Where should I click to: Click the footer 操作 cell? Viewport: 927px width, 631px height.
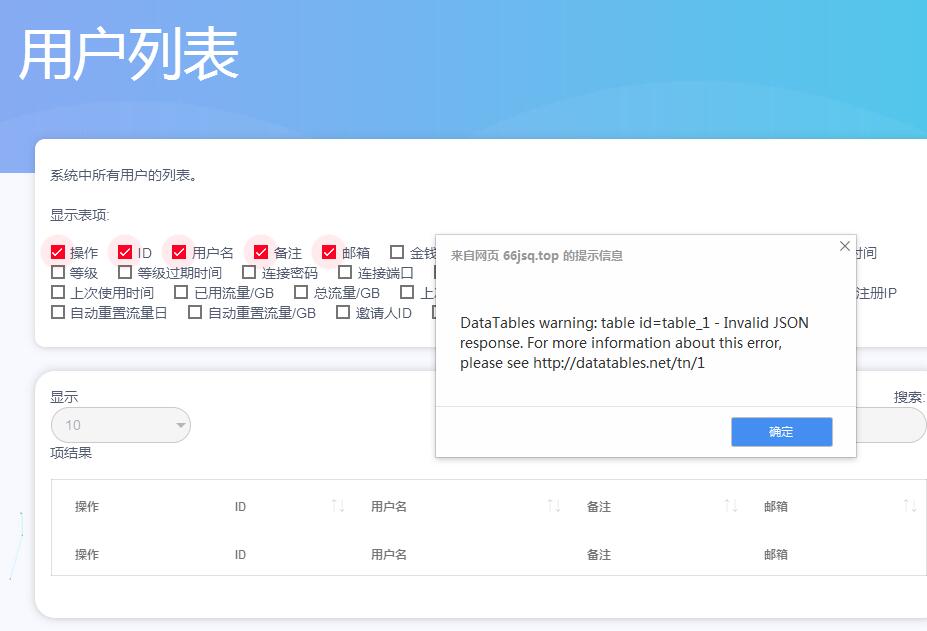pyautogui.click(x=87, y=554)
